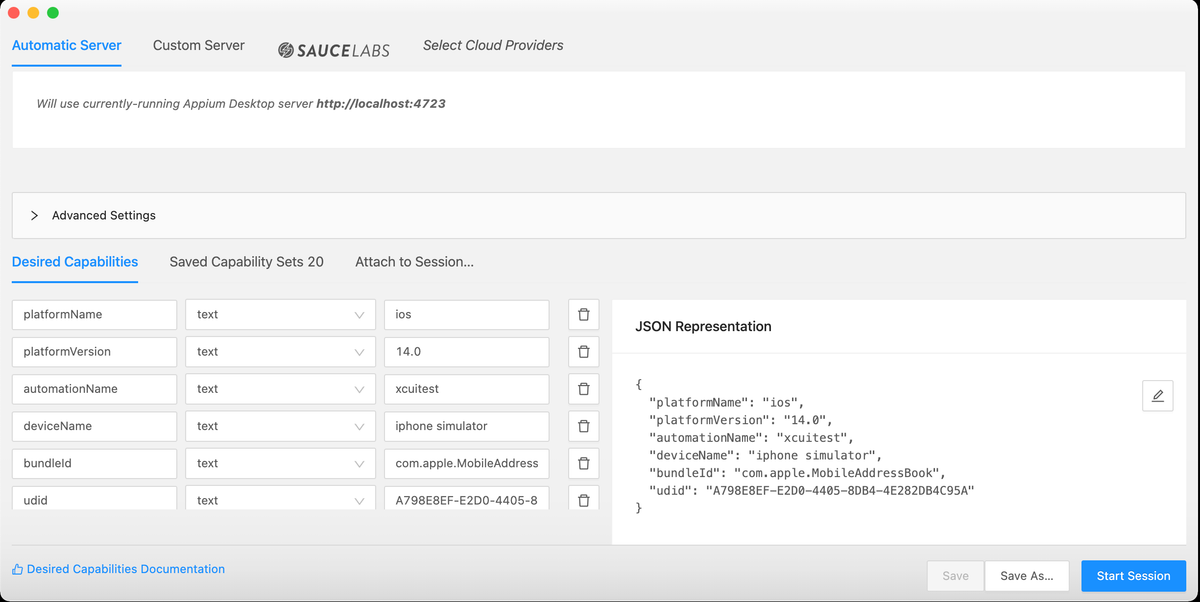Image resolution: width=1200 pixels, height=602 pixels.
Task: Select the Cloud Providers option
Action: pos(493,45)
